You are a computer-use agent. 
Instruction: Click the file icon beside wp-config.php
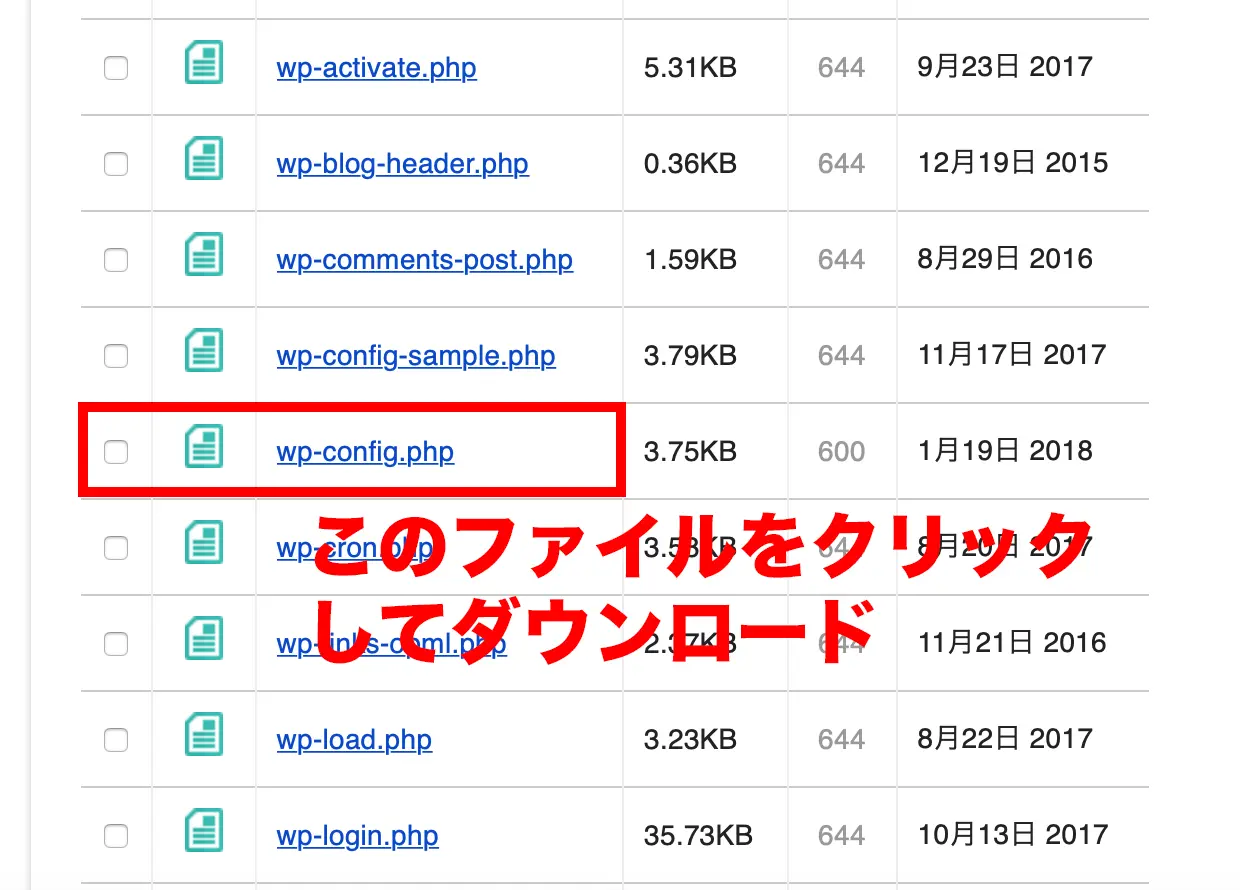click(x=204, y=449)
